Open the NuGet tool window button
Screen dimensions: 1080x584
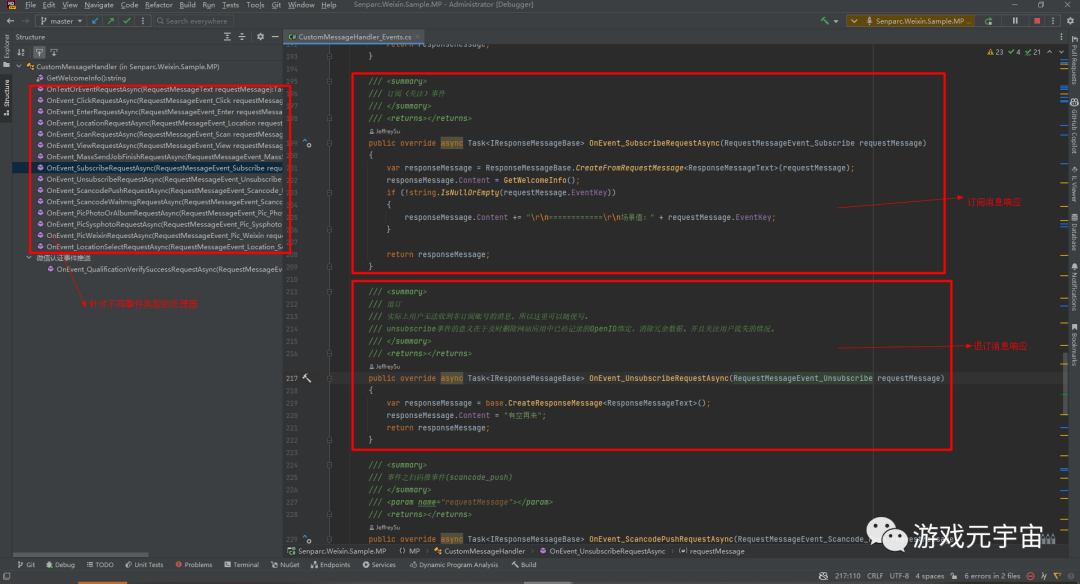pos(285,565)
